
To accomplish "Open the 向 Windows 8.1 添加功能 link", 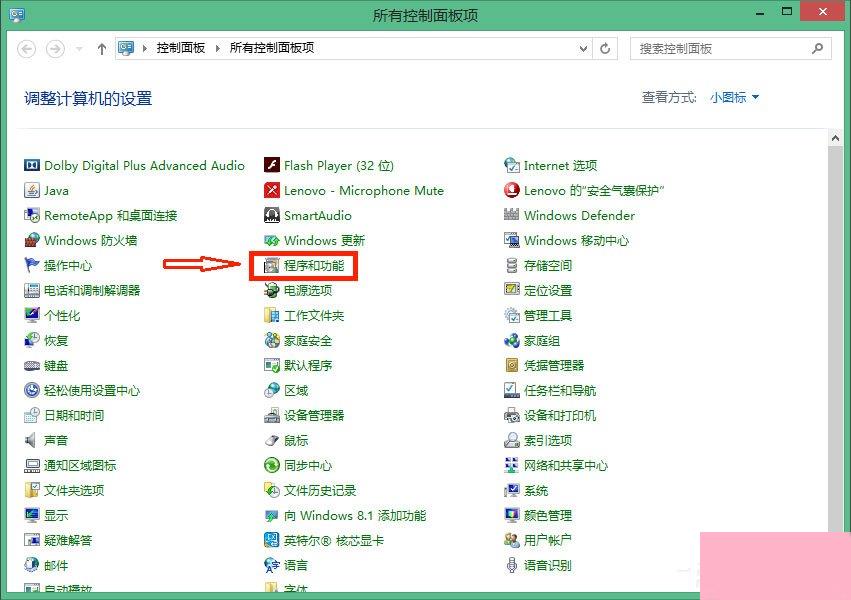I will point(355,515).
